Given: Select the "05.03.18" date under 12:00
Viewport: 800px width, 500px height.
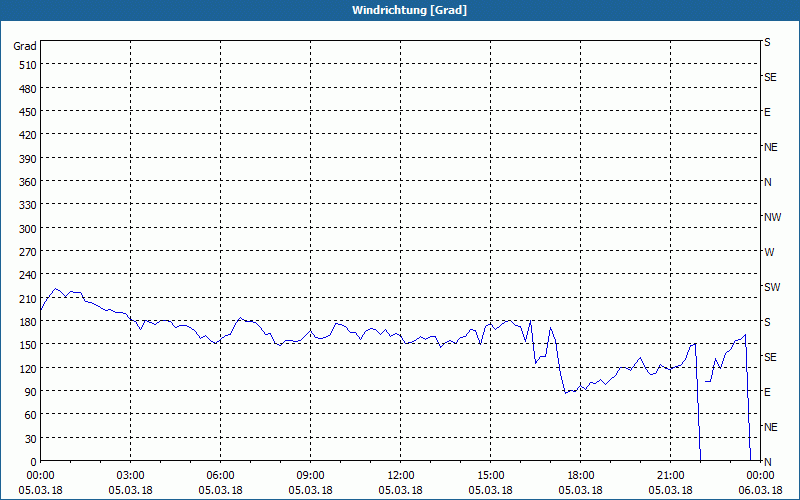Looking at the screenshot, I should pyautogui.click(x=401, y=490).
